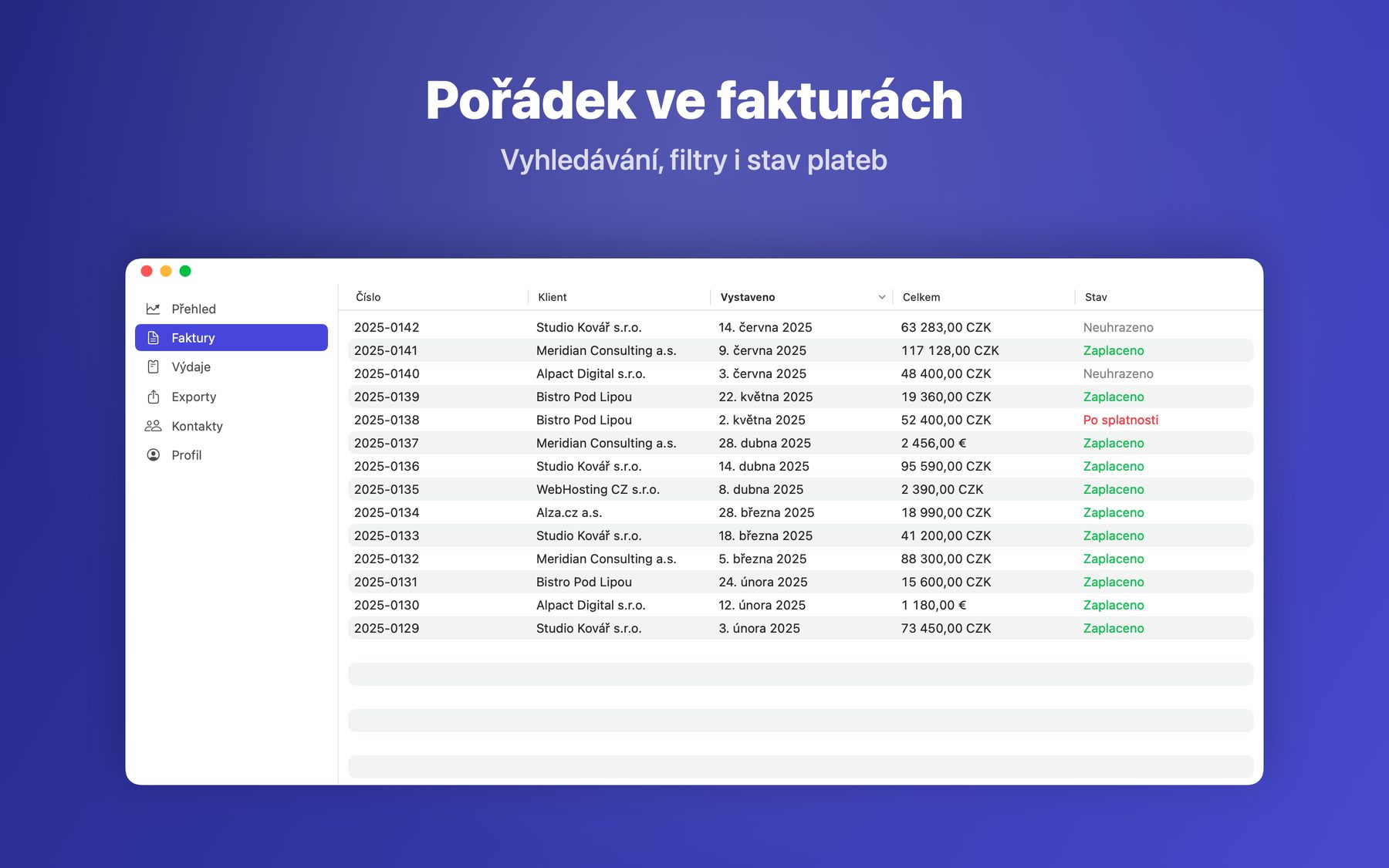The height and width of the screenshot is (868, 1389).
Task: Click Neuhrazeno status of invoice 2025-0142
Action: 1118,327
